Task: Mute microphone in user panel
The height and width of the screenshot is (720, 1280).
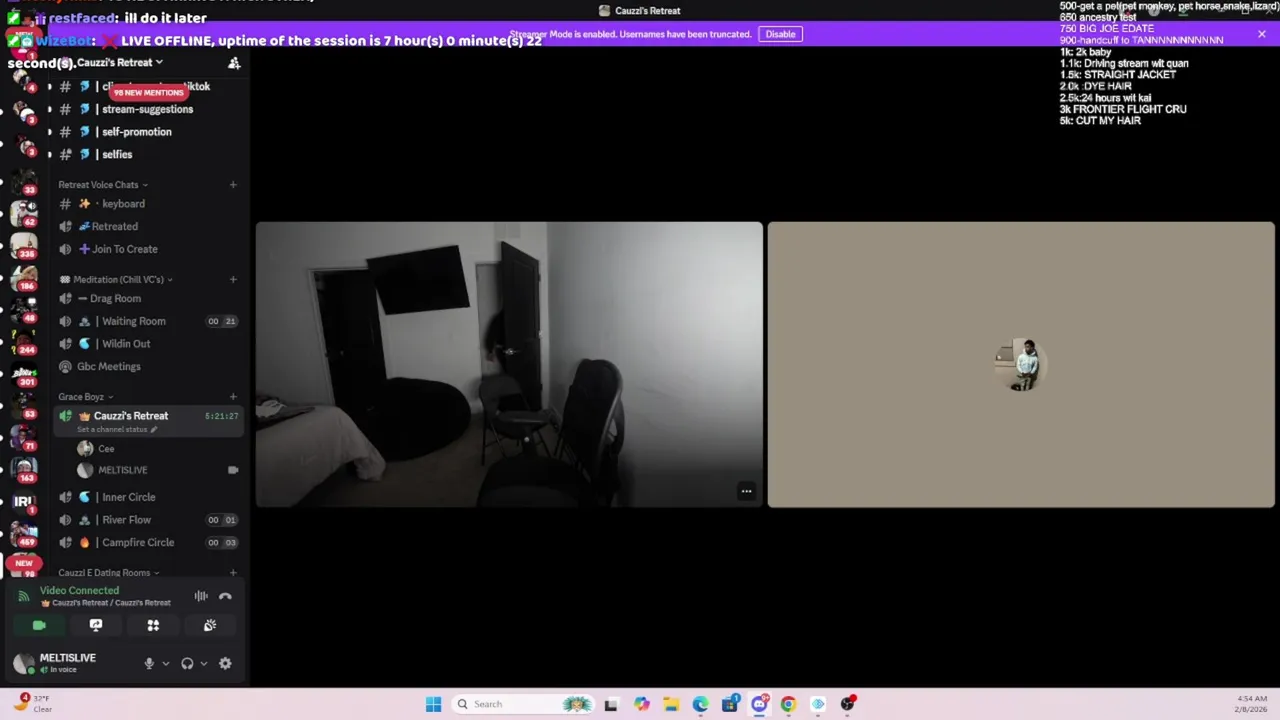Action: [149, 663]
